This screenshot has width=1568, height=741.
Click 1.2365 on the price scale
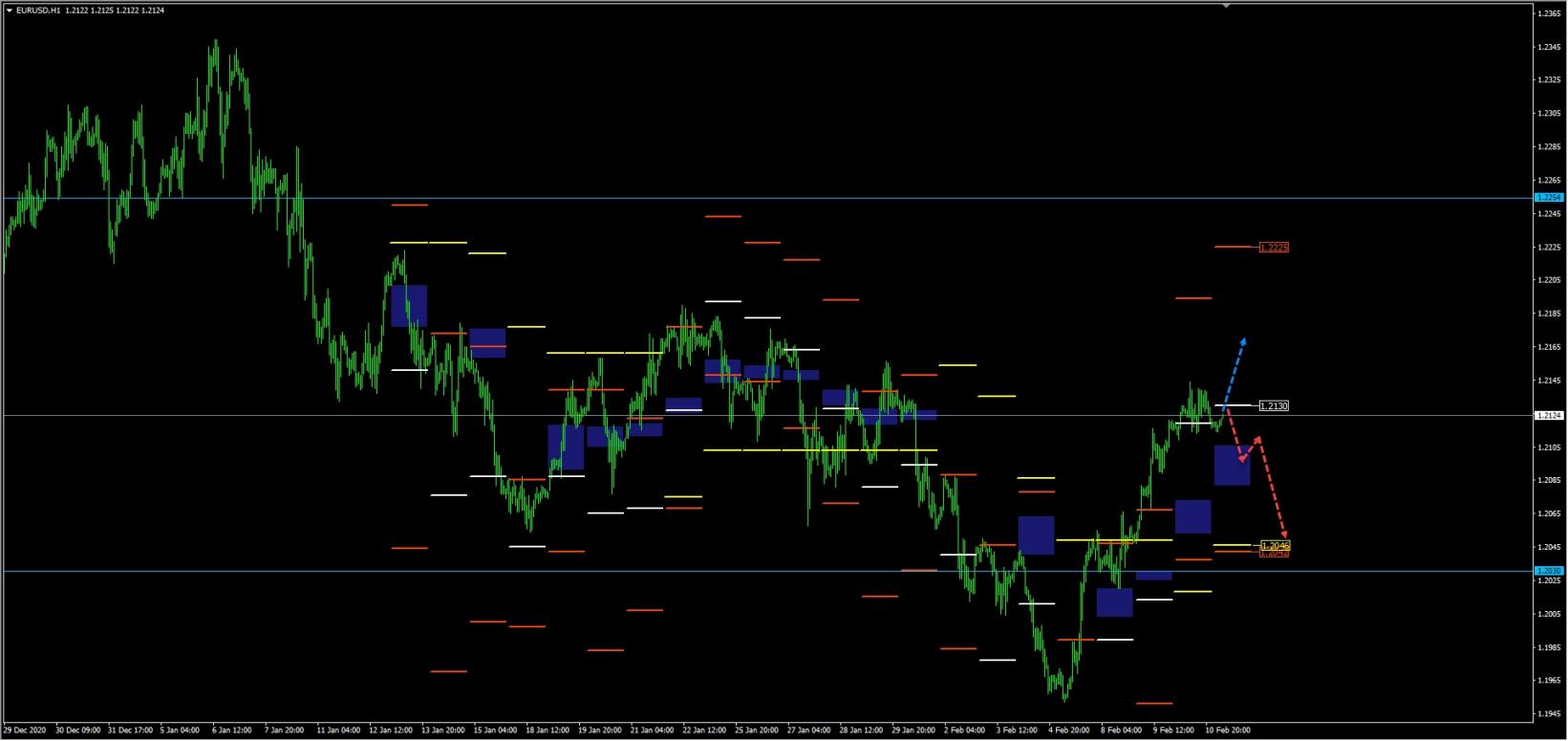[x=1549, y=13]
